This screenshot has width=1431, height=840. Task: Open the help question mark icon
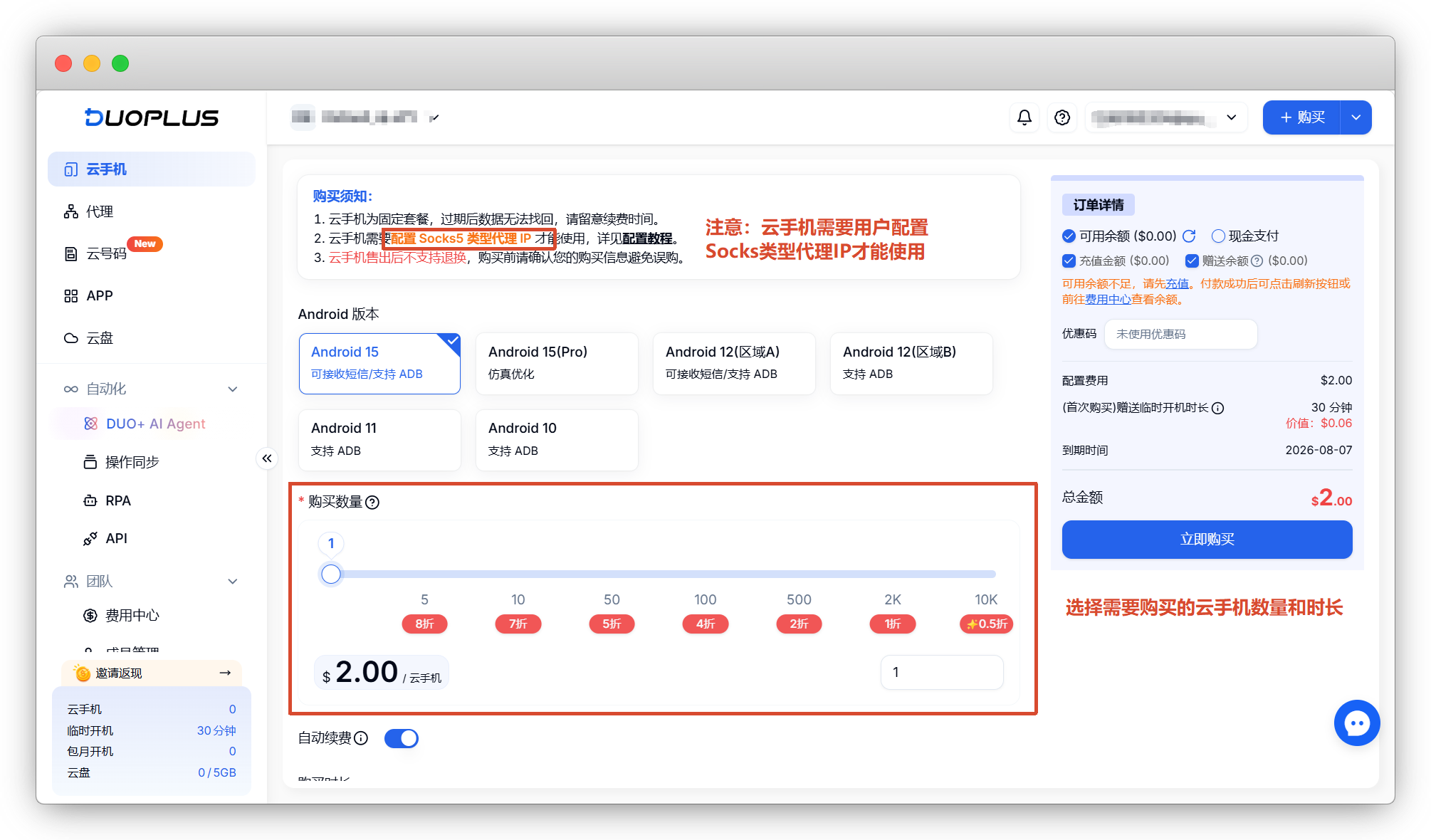(1062, 117)
